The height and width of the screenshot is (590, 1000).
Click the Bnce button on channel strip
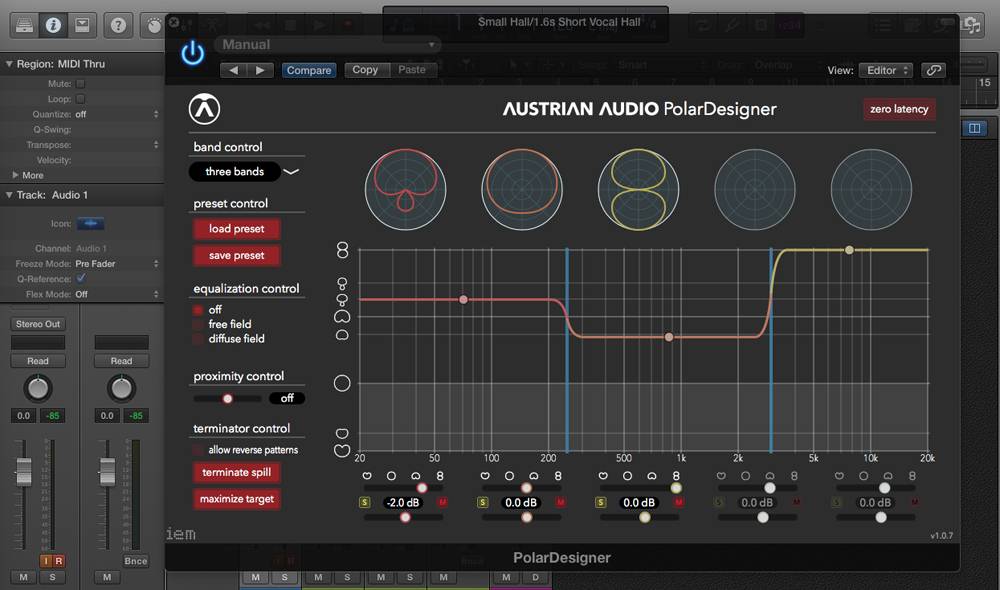(135, 561)
